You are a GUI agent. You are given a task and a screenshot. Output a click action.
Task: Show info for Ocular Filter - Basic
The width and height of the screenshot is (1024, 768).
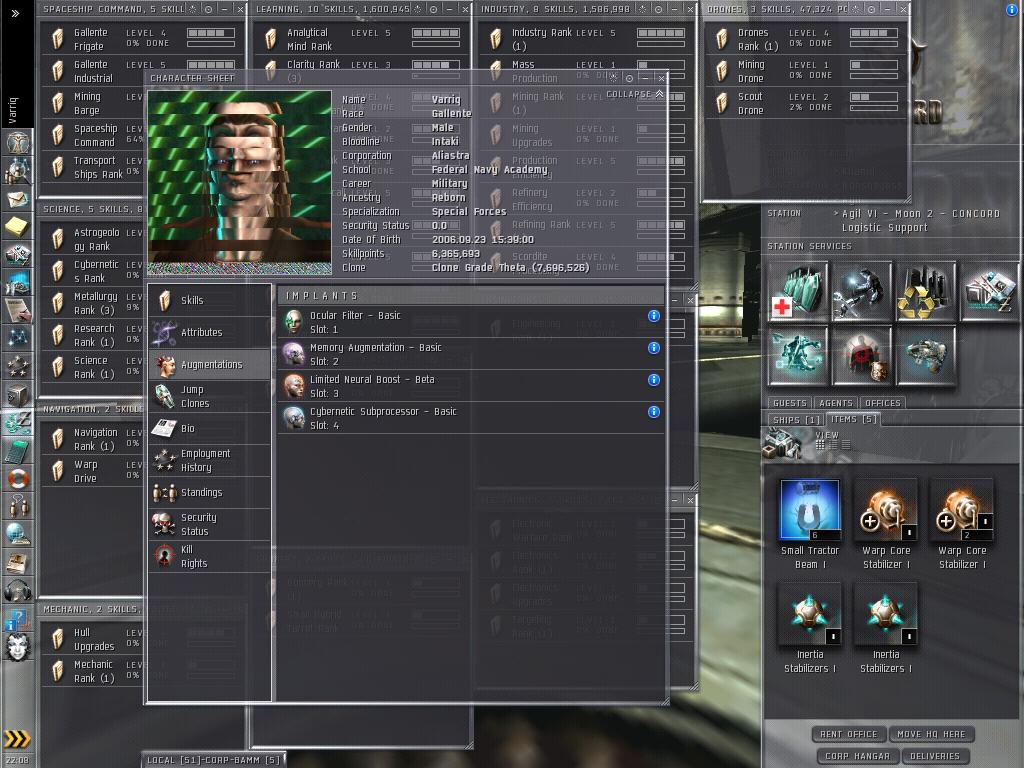(654, 316)
